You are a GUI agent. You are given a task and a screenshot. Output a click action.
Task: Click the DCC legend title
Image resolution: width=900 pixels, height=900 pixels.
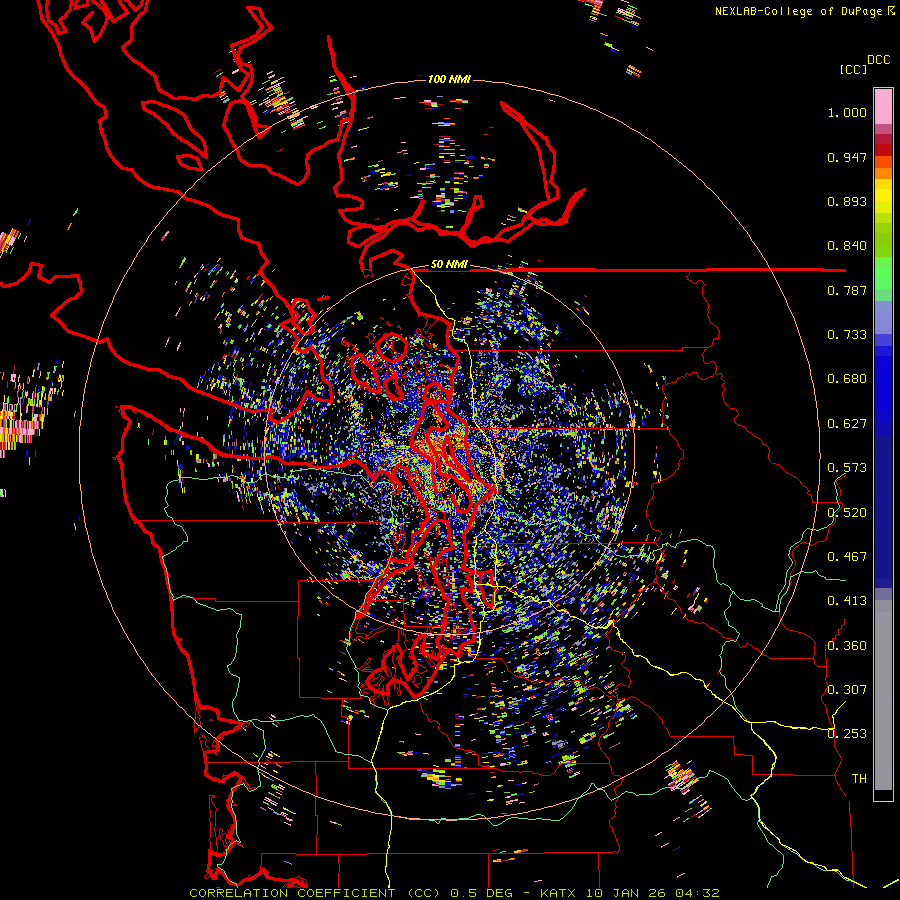(x=878, y=60)
